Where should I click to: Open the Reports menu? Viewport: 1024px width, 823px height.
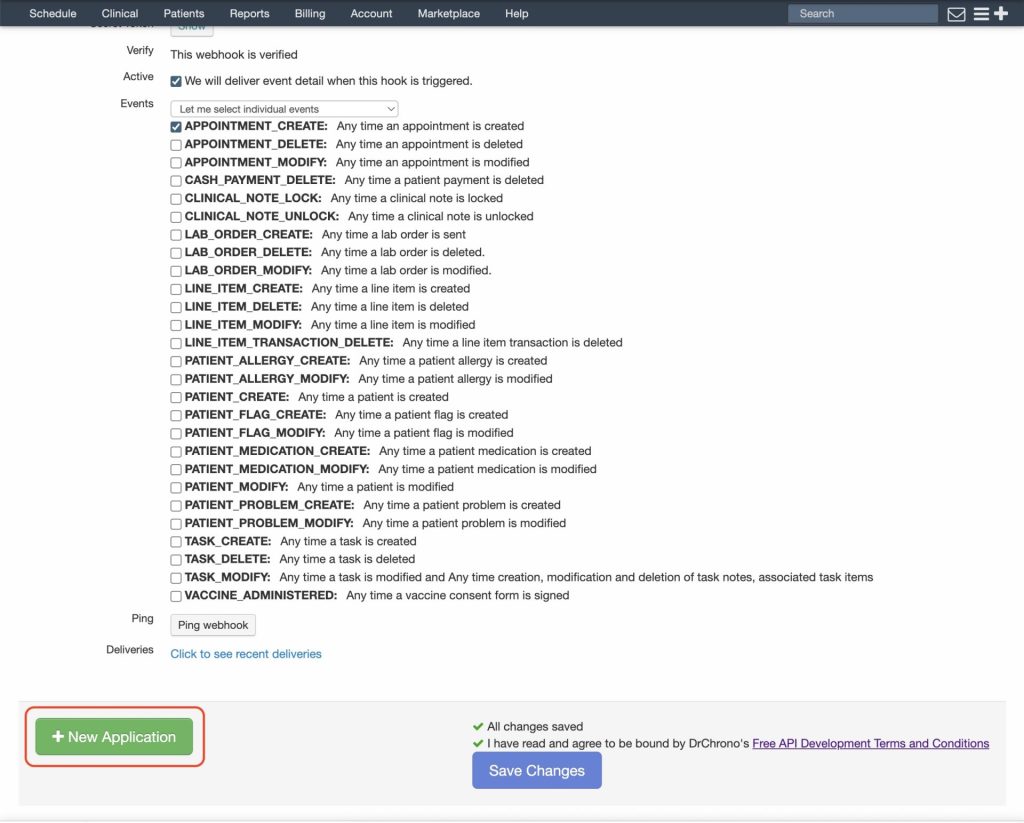249,14
